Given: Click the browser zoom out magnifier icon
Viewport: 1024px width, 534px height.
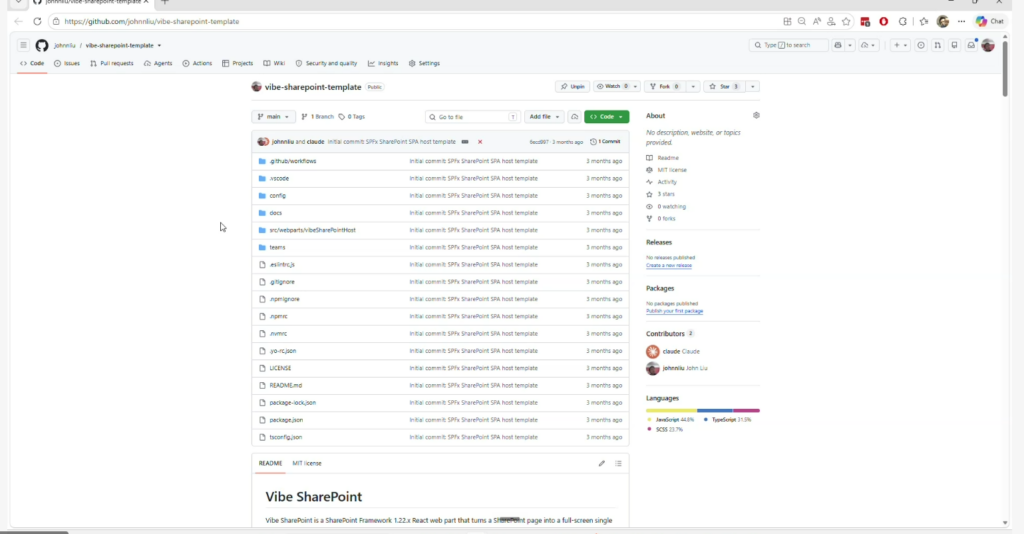Looking at the screenshot, I should coord(802,22).
